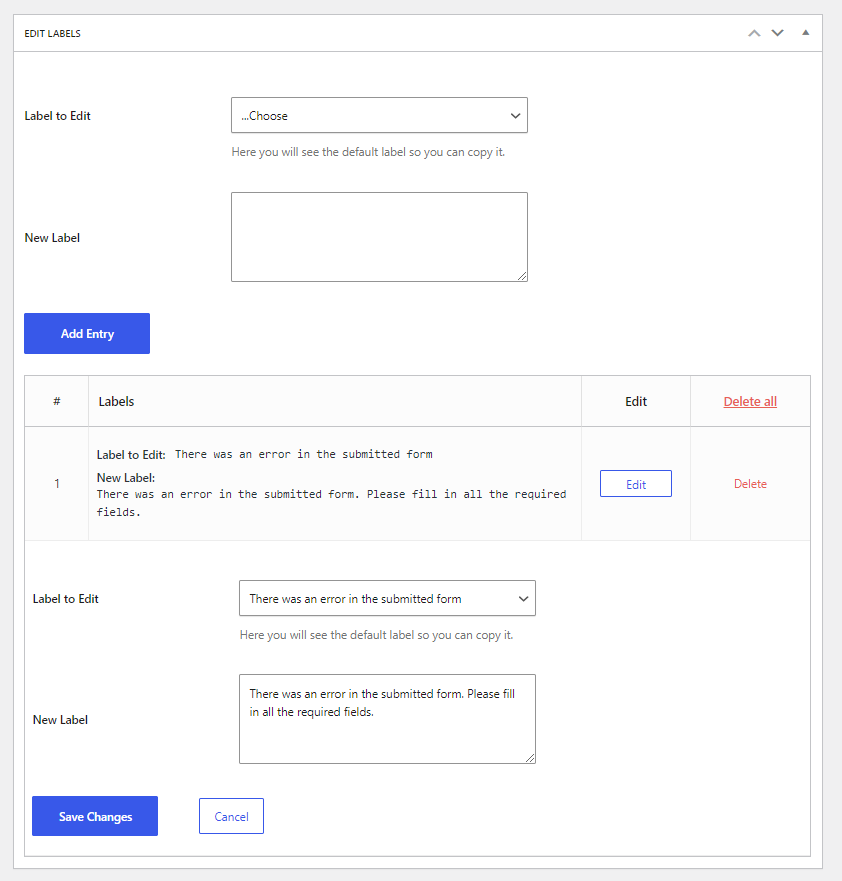Click the filled New Label textarea
The image size is (842, 881).
click(387, 719)
